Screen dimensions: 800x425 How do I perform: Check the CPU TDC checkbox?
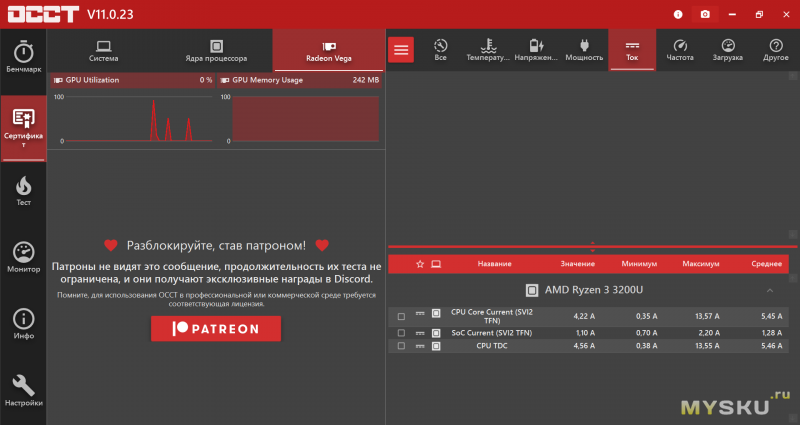pos(402,346)
